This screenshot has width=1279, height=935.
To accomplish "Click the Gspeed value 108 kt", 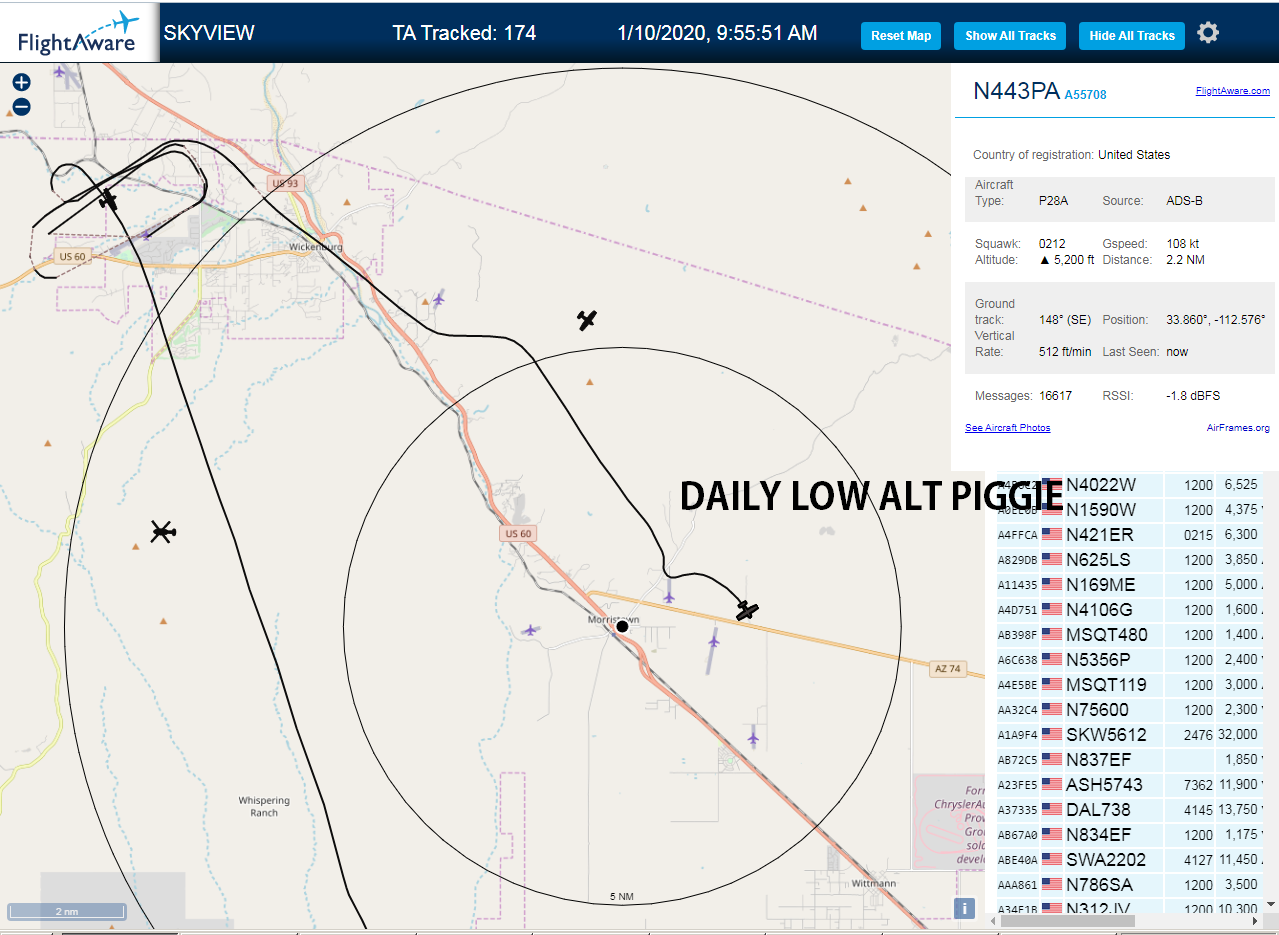I will click(x=1183, y=244).
